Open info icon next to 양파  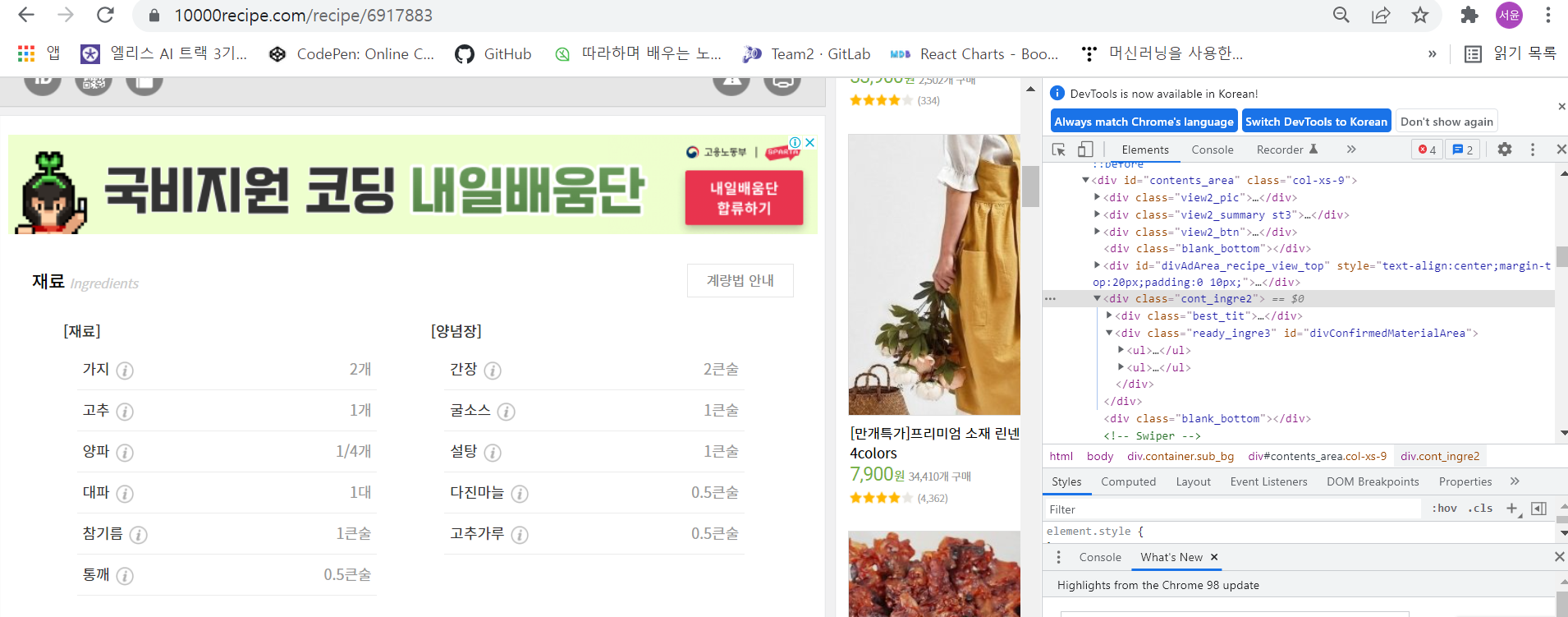coord(125,453)
